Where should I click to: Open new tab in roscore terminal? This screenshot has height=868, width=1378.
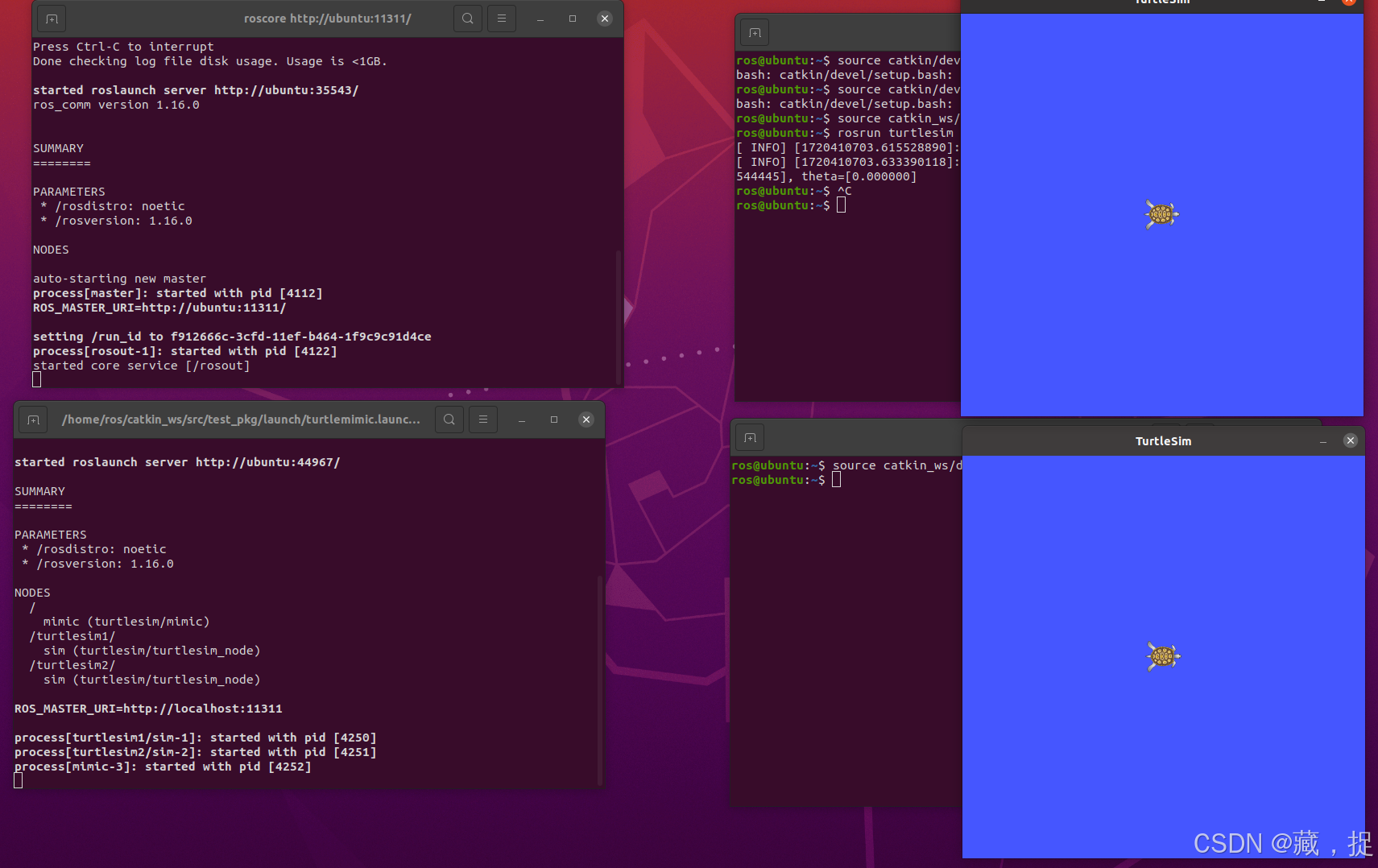[52, 19]
